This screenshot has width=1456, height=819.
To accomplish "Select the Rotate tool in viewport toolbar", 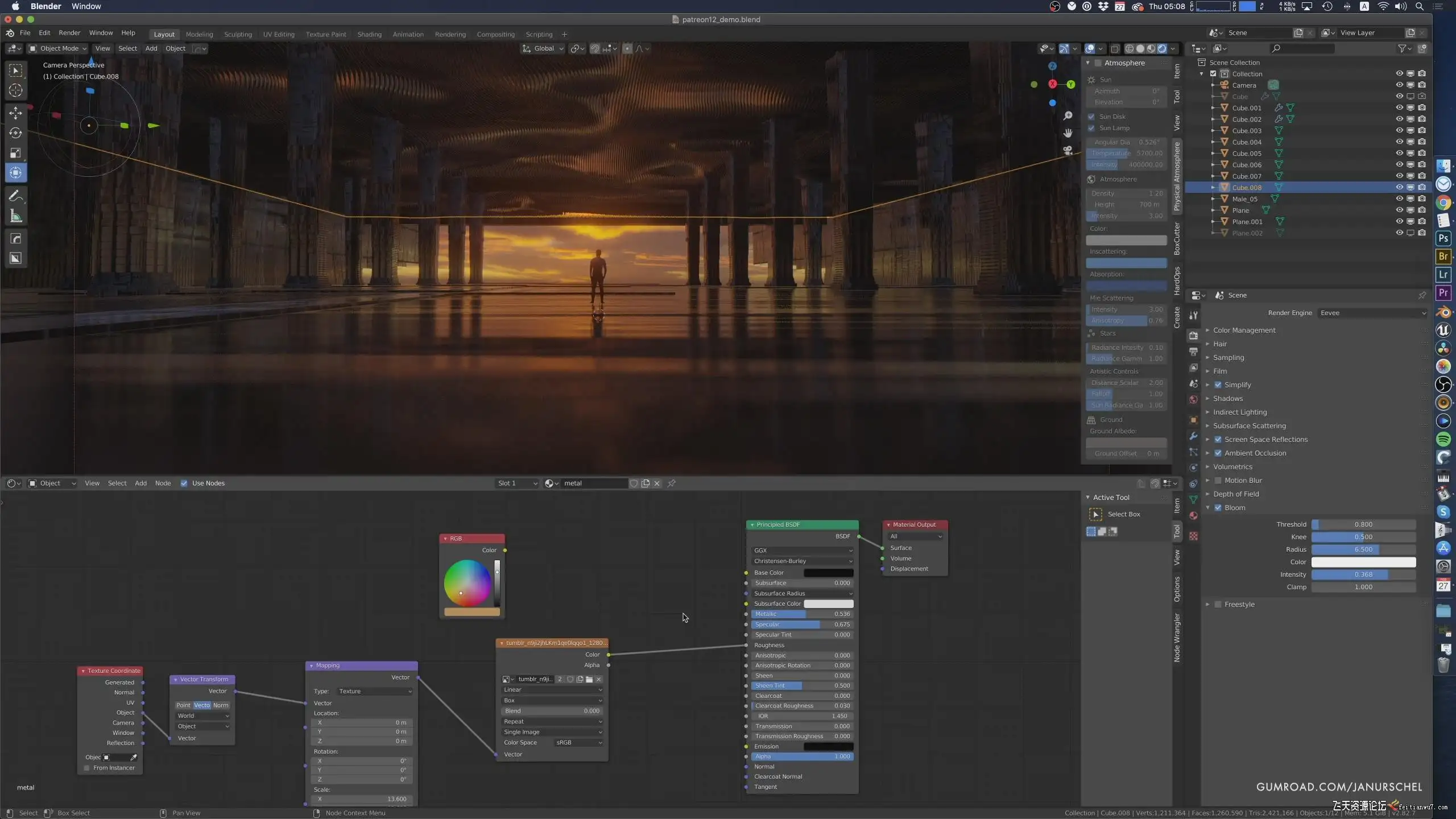I will pyautogui.click(x=16, y=133).
